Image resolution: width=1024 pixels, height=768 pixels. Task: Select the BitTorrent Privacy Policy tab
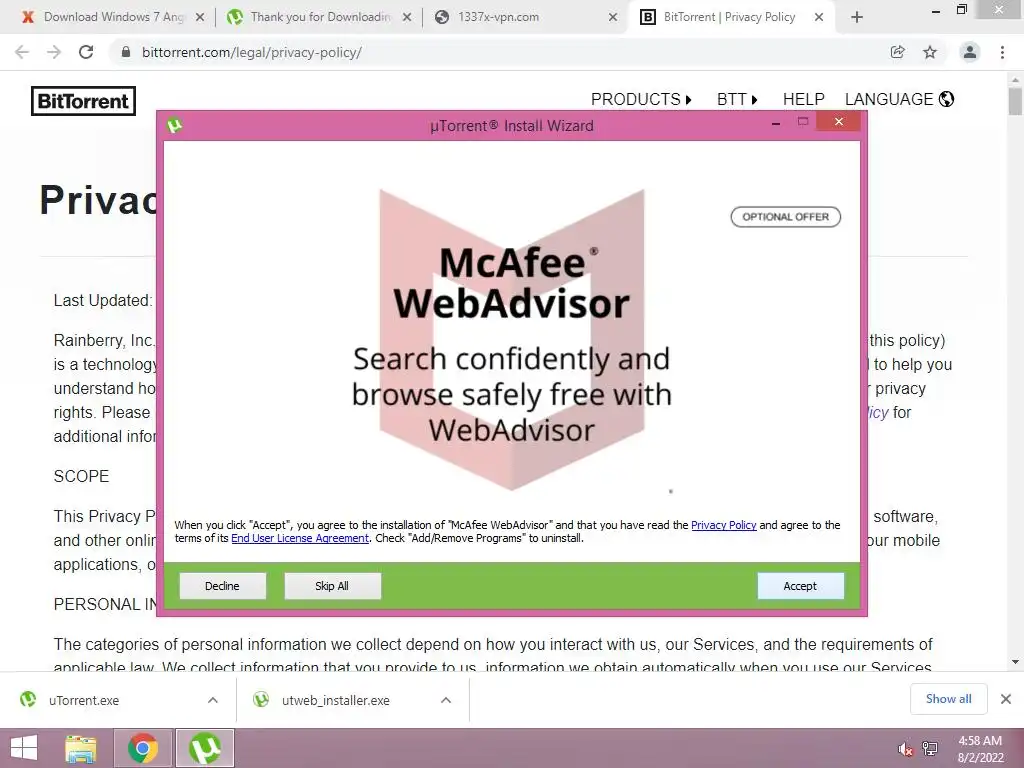(729, 17)
